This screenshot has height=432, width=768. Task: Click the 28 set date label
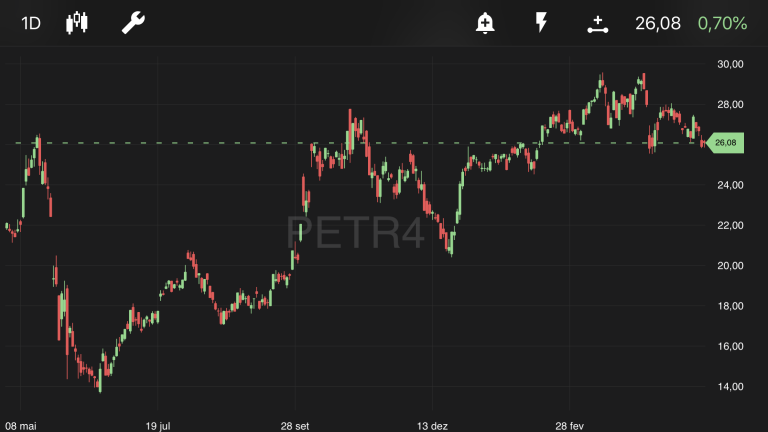[x=295, y=426]
